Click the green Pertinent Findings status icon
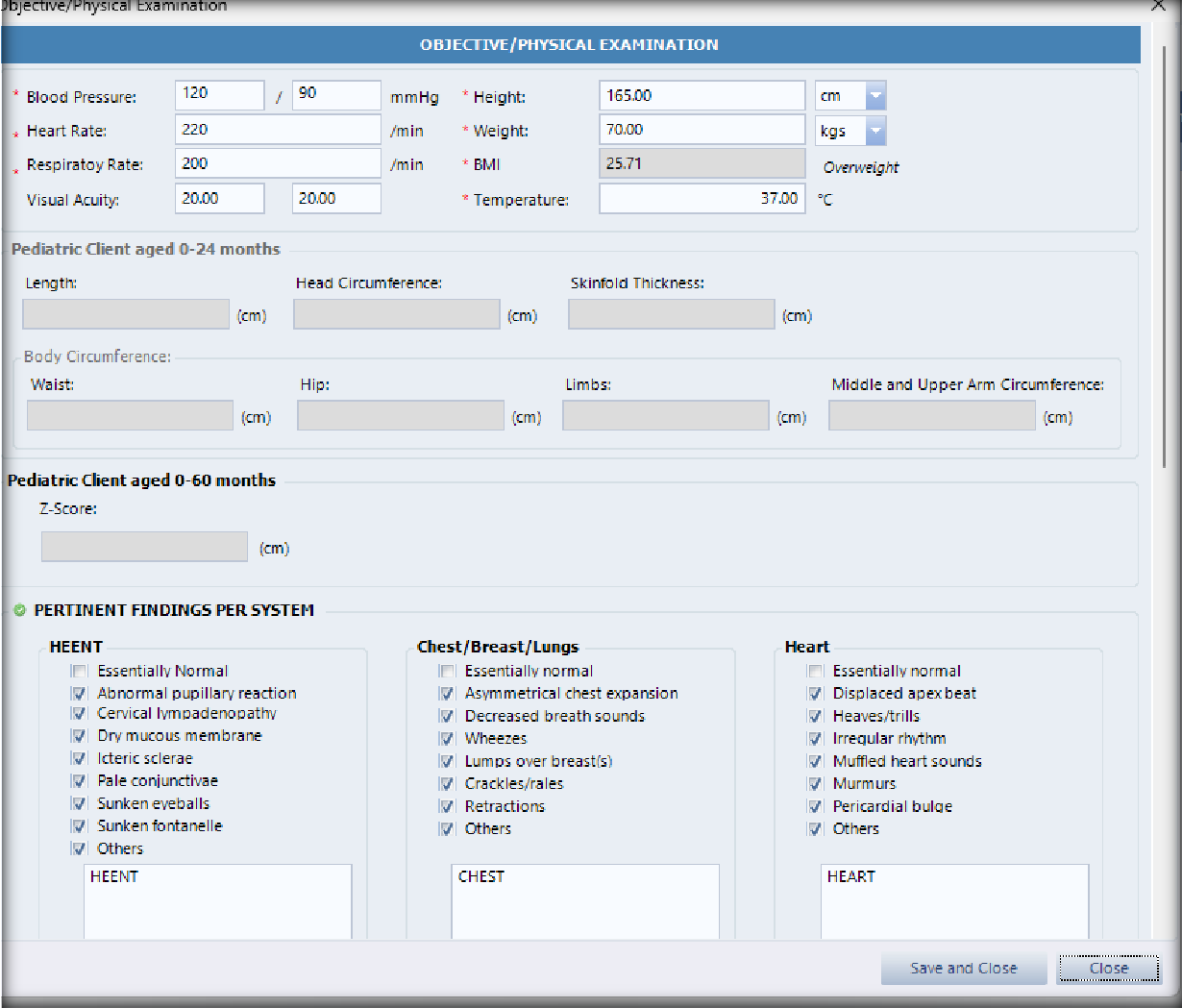 (x=19, y=610)
